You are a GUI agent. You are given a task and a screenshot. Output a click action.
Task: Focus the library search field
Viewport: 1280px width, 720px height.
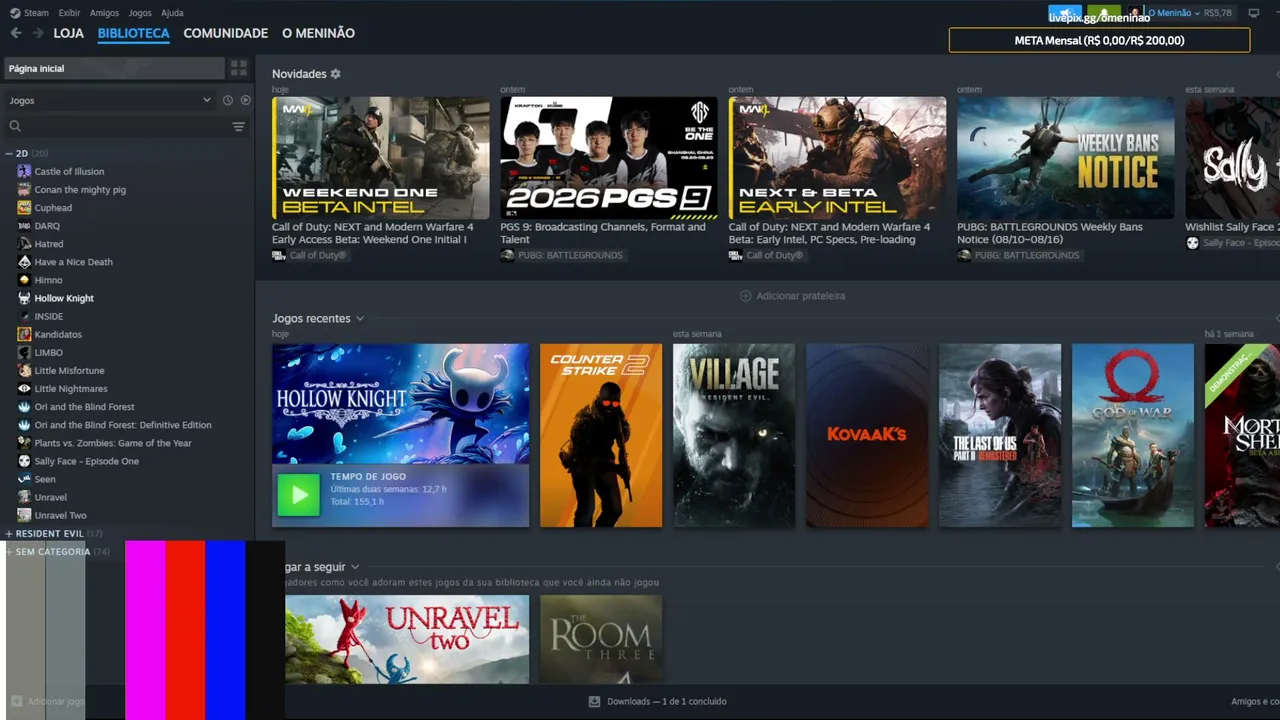coord(126,126)
